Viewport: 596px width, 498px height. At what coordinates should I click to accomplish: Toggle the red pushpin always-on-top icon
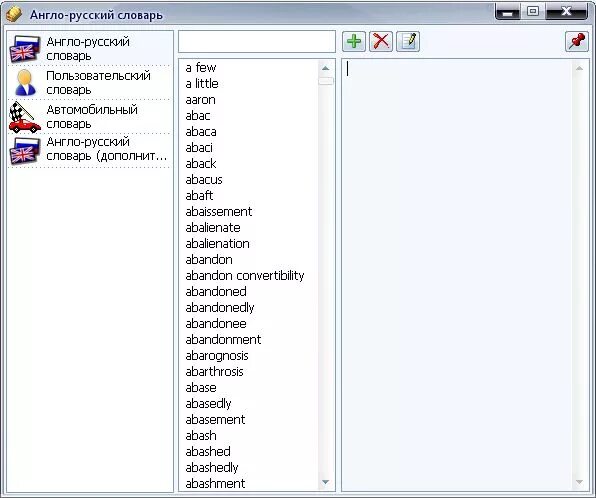pyautogui.click(x=577, y=41)
